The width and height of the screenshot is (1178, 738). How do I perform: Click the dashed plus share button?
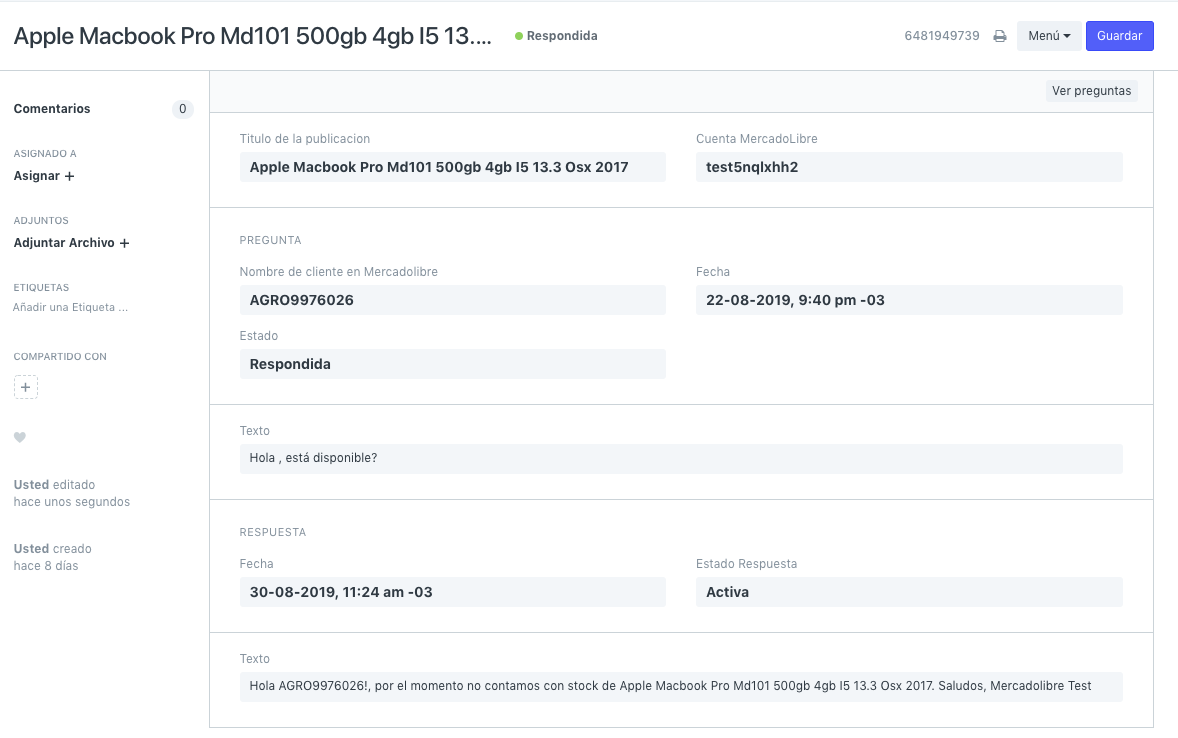(x=26, y=387)
